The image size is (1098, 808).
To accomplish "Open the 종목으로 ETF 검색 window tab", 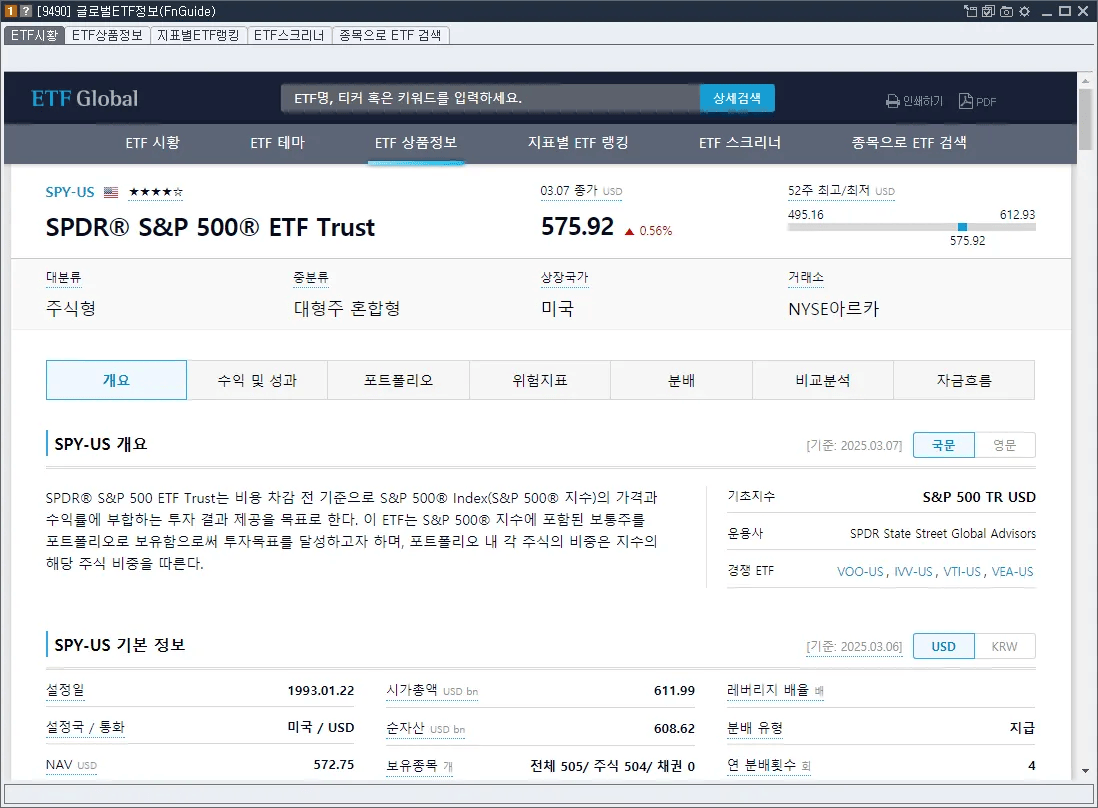I will click(390, 35).
